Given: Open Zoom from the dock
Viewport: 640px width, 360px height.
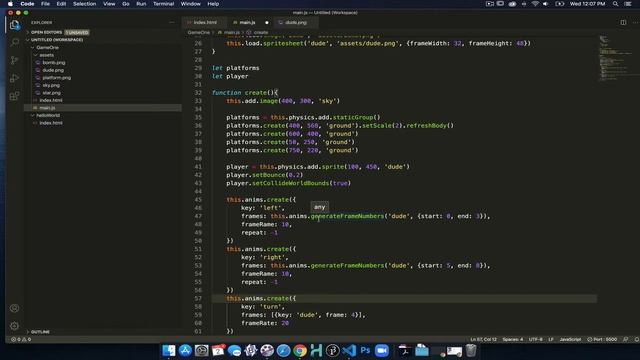Looking at the screenshot, I should pos(382,351).
